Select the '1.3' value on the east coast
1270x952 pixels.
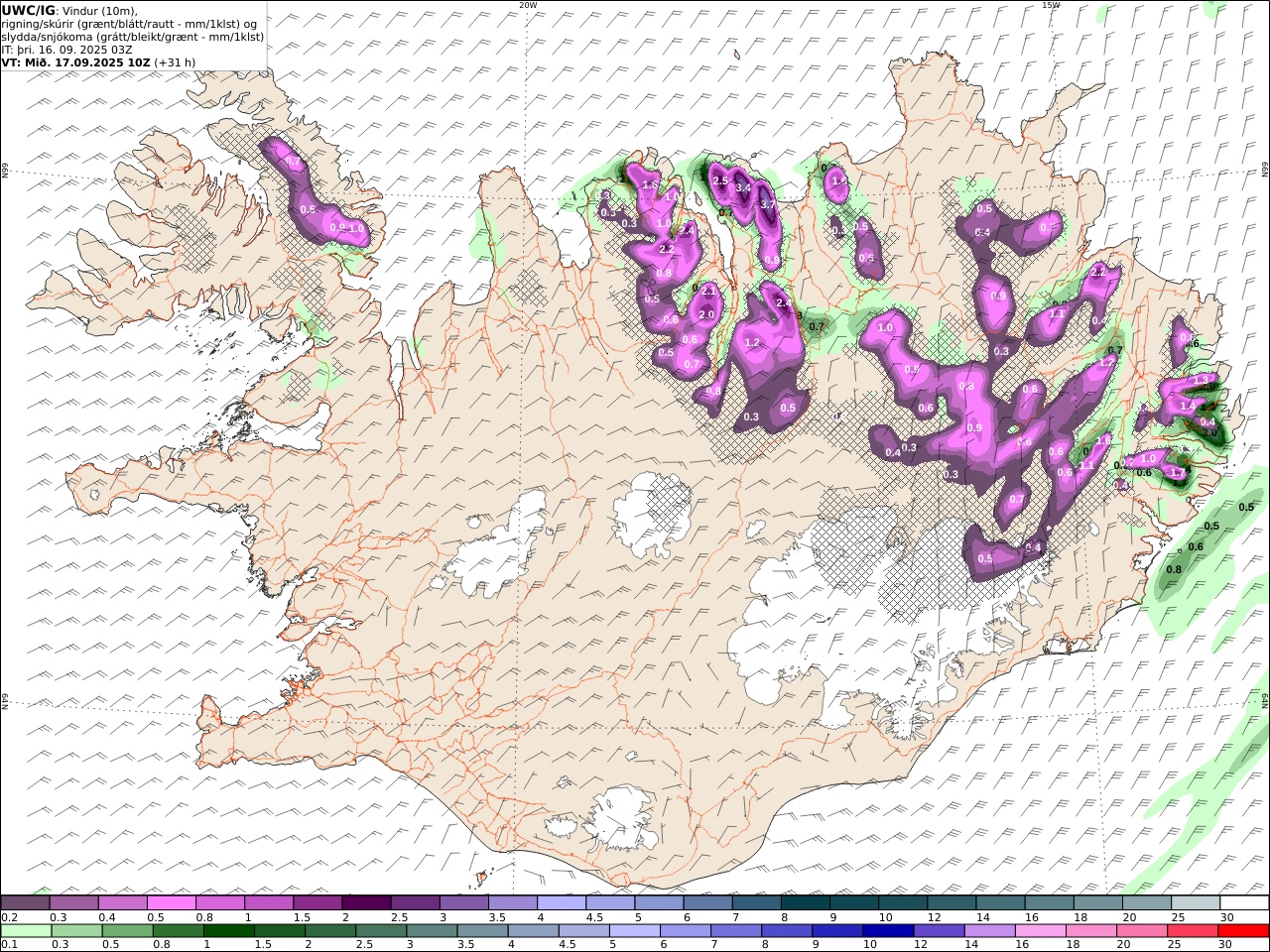coord(1201,380)
